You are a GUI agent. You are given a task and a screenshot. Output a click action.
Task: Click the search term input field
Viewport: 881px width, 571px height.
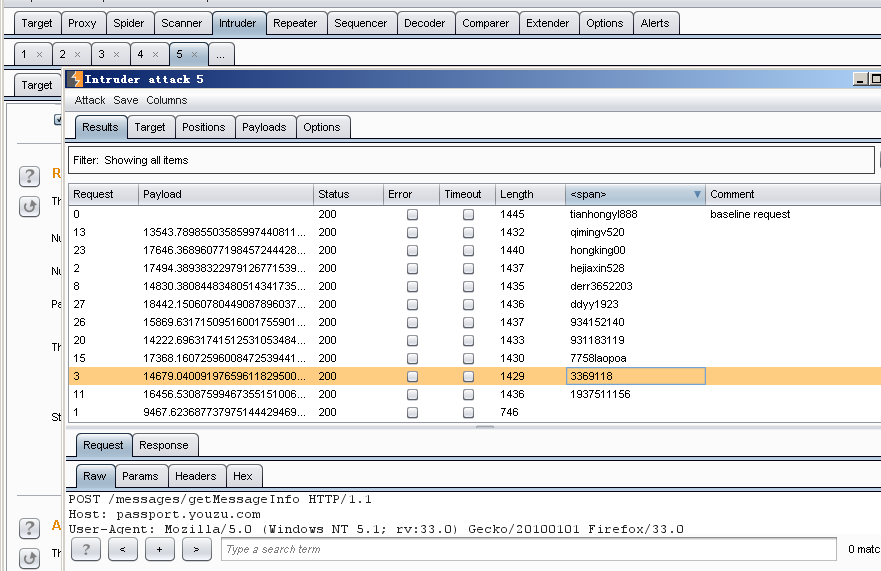(x=529, y=549)
